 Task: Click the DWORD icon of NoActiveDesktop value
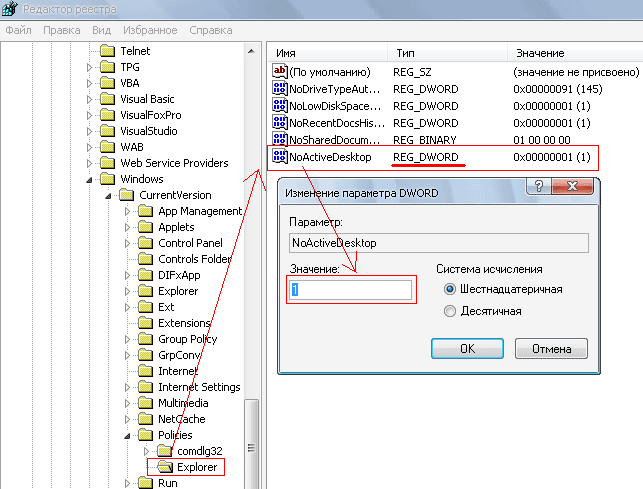click(x=280, y=156)
